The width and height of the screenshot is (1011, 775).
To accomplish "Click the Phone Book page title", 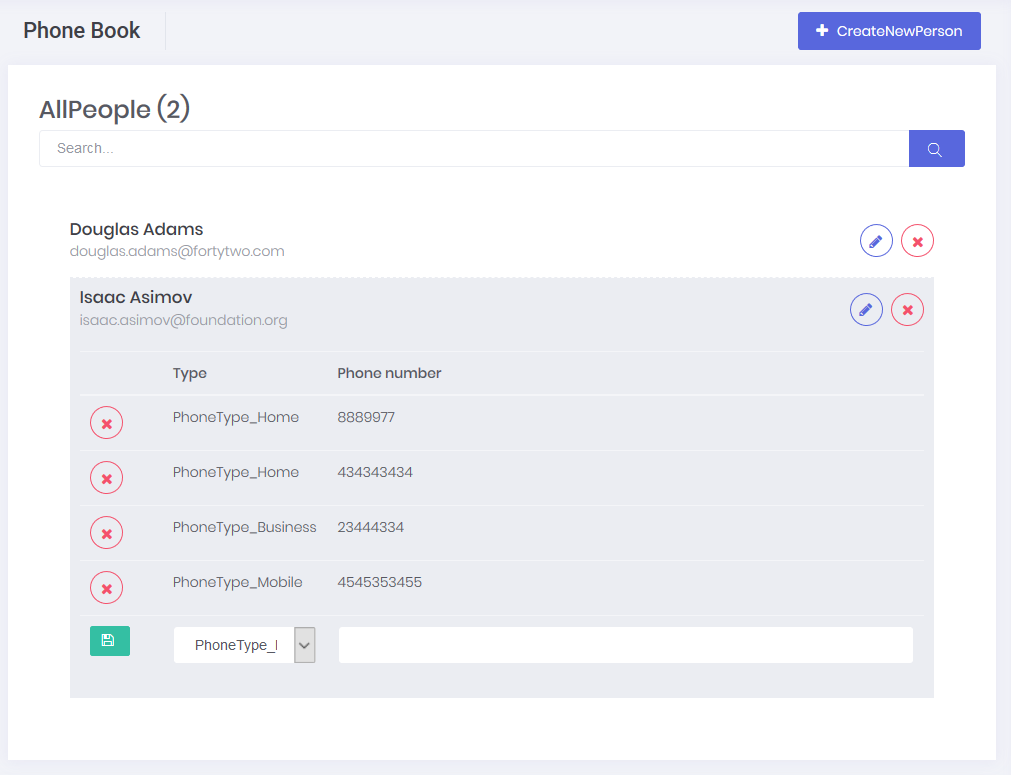I will point(82,30).
